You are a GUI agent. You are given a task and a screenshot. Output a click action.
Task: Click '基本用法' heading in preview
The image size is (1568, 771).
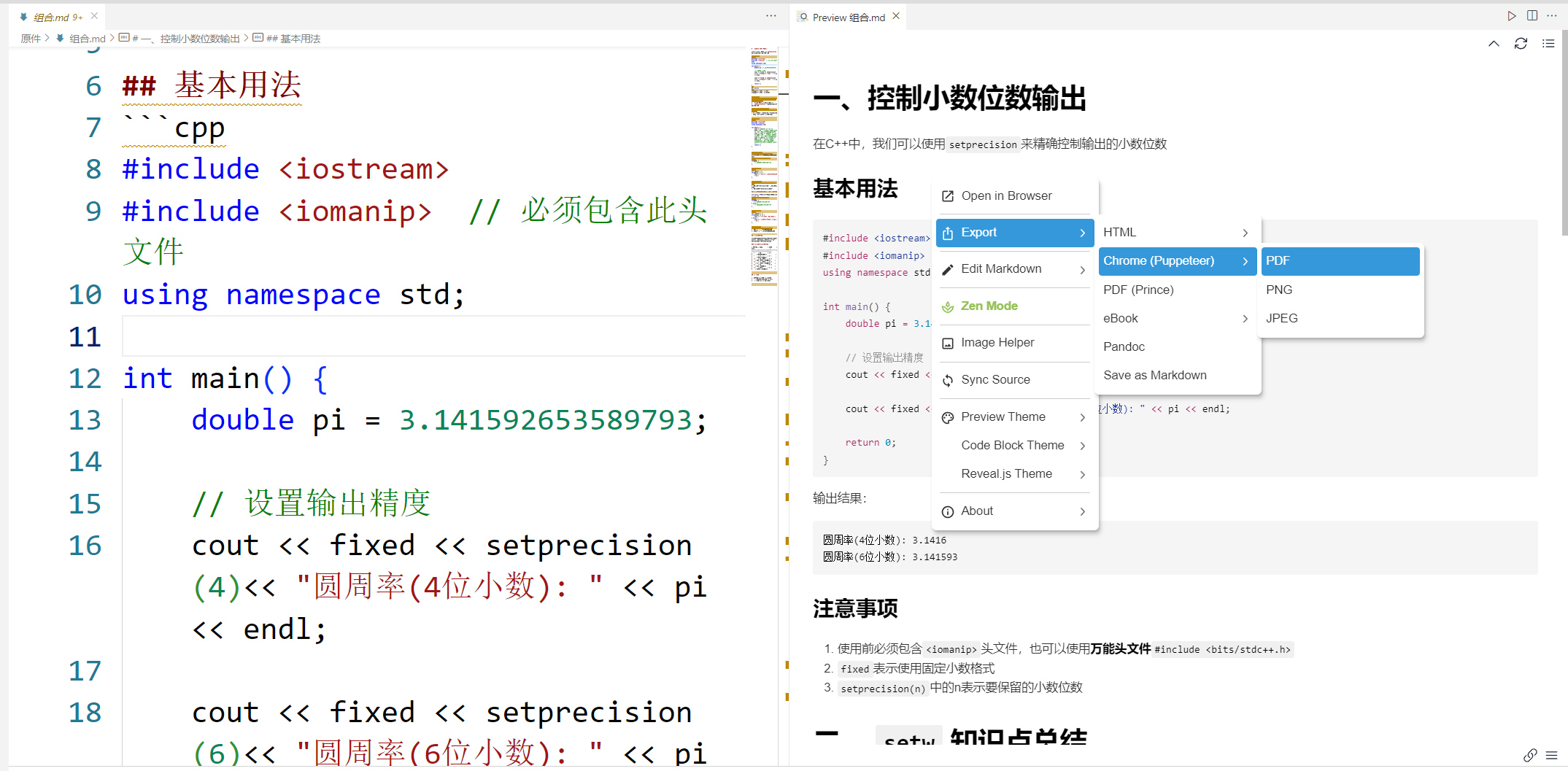[855, 189]
